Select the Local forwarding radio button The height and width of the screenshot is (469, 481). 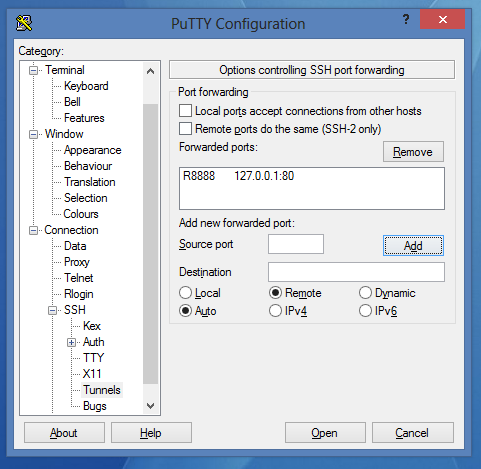pyautogui.click(x=185, y=293)
